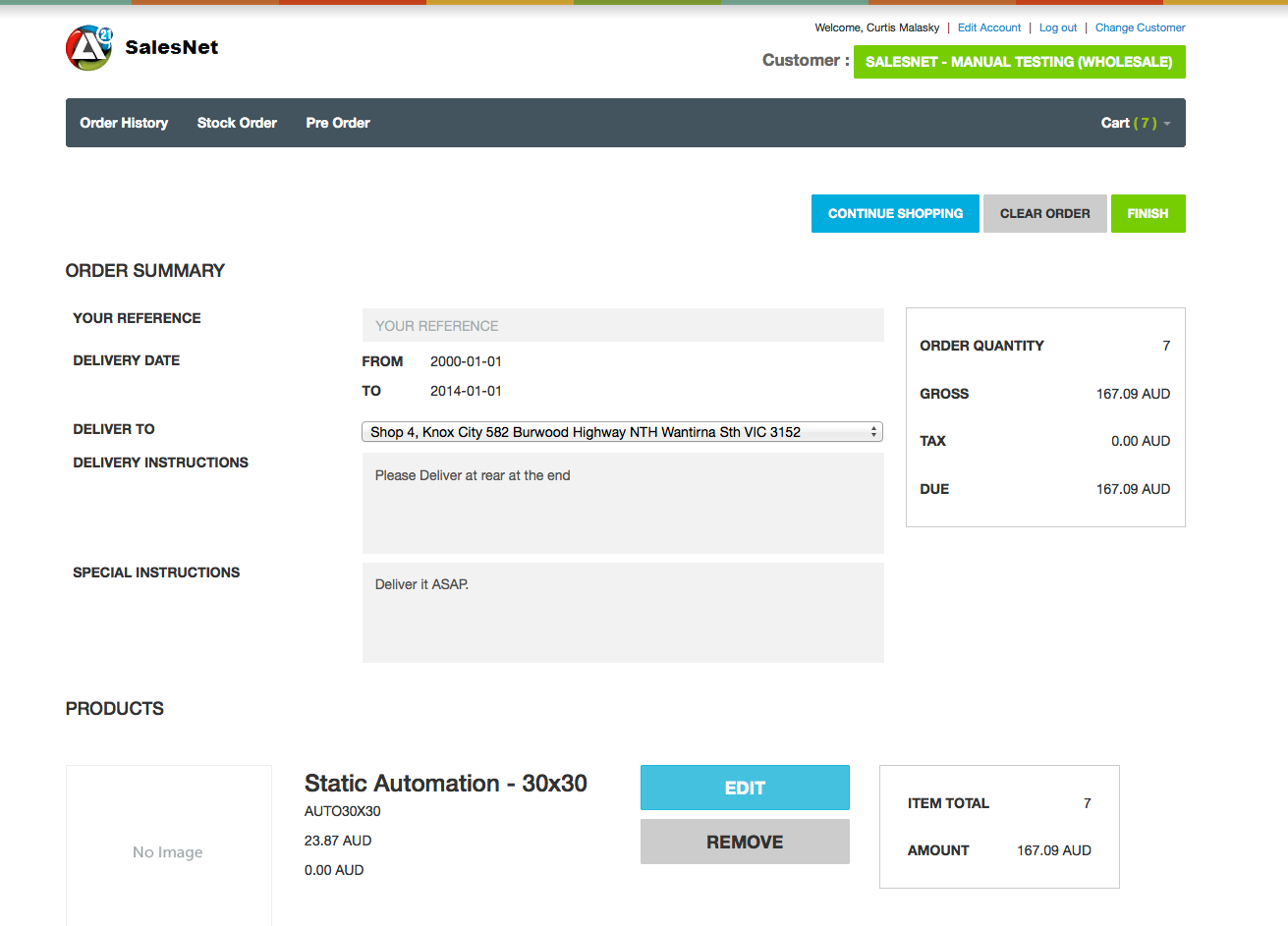The width and height of the screenshot is (1288, 926).
Task: Remove the Static Automation 30x30 item
Action: pyautogui.click(x=745, y=842)
